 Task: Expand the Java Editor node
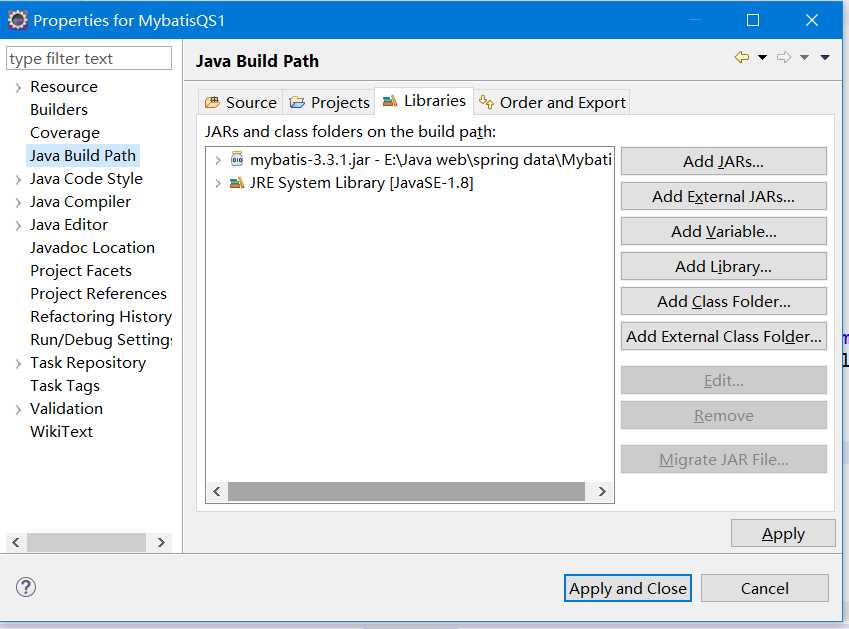[x=18, y=226]
